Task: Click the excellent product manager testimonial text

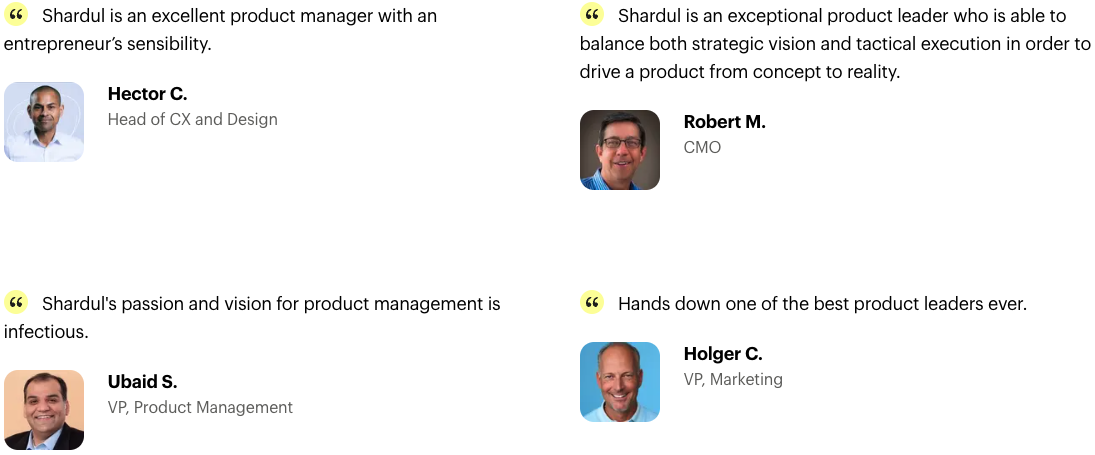Action: (221, 29)
